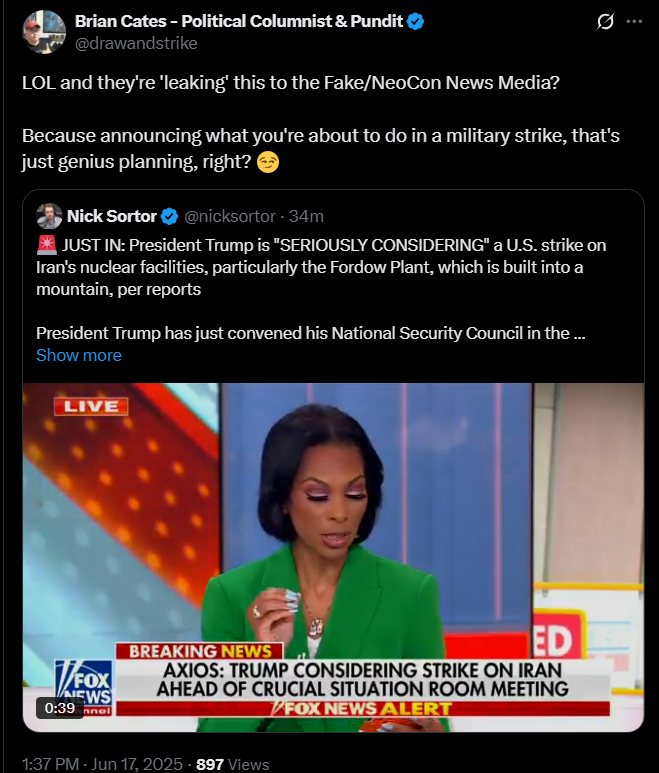Click Nick Sortor display name
Image resolution: width=659 pixels, height=773 pixels.
point(112,216)
